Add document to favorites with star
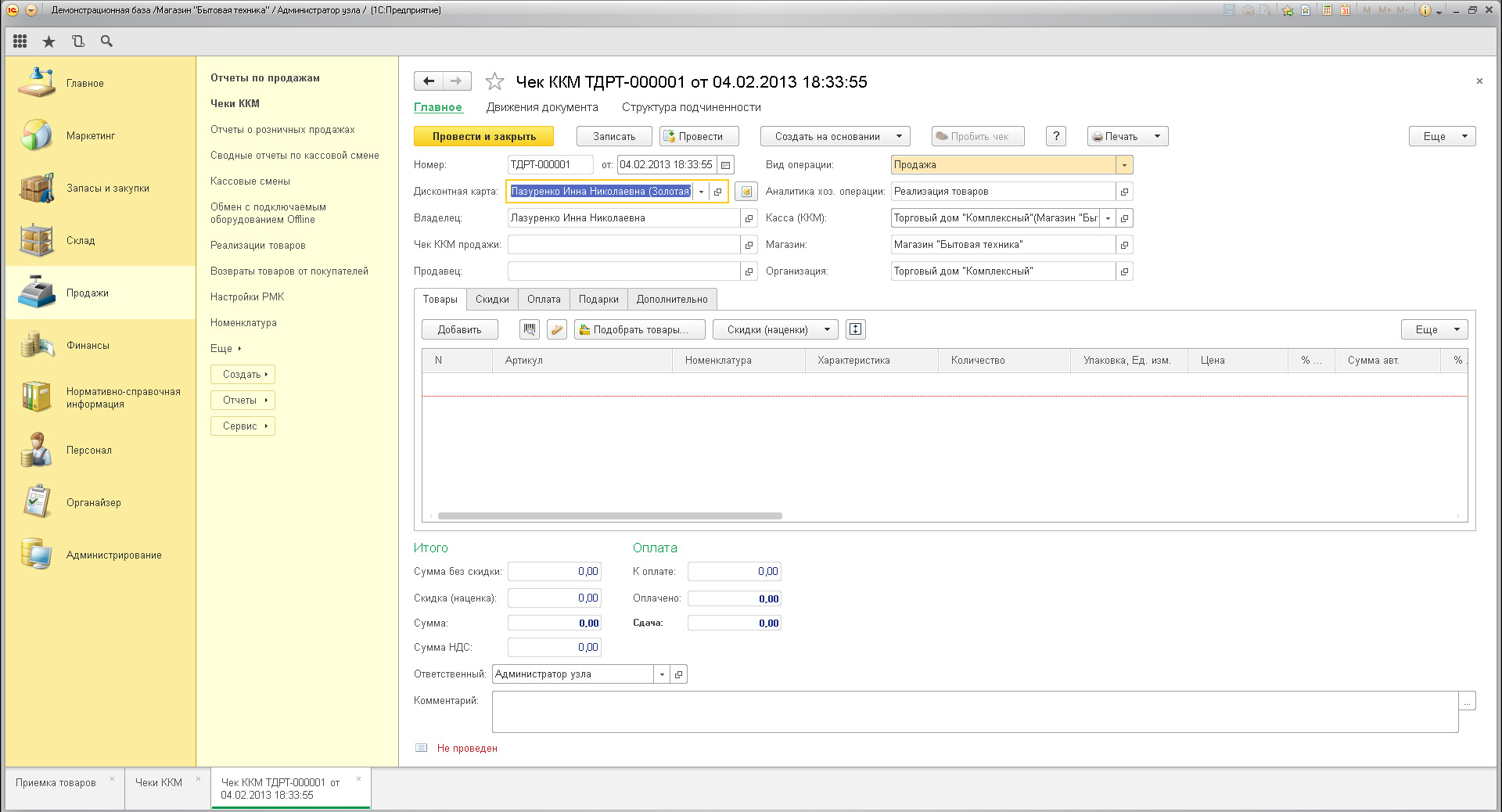 (494, 81)
